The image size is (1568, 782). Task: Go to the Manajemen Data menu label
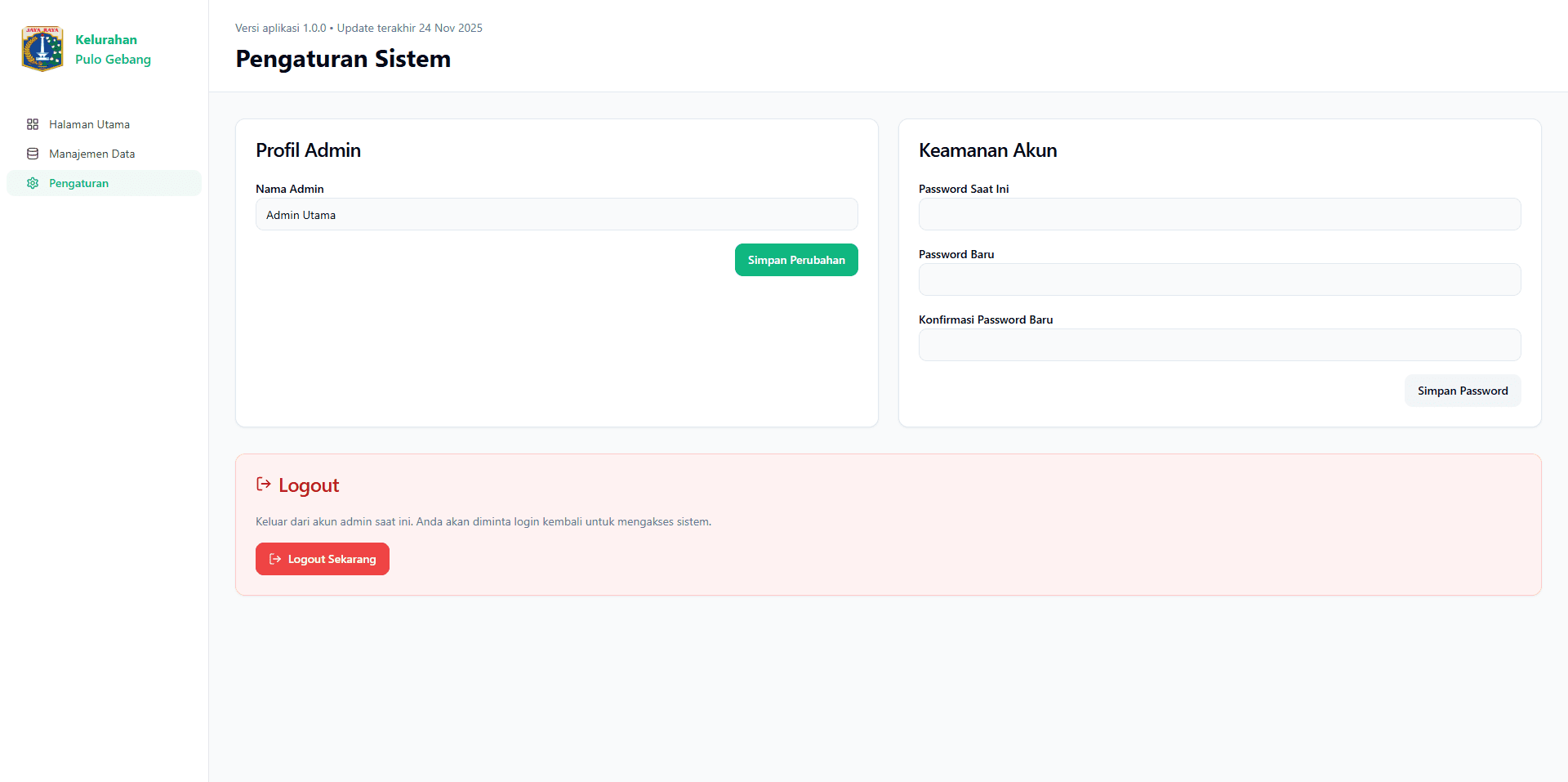coord(91,154)
